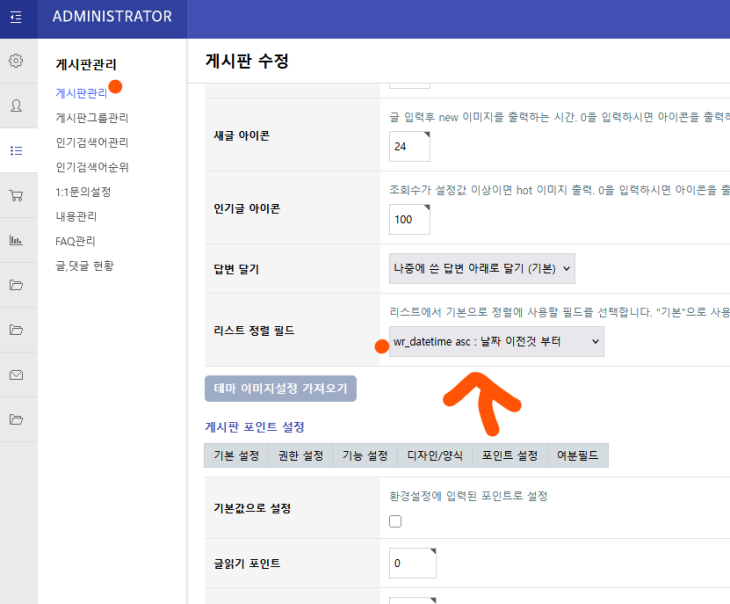Open the 리스트 정렬 필드 dropdown
The image size is (730, 604).
(x=496, y=342)
